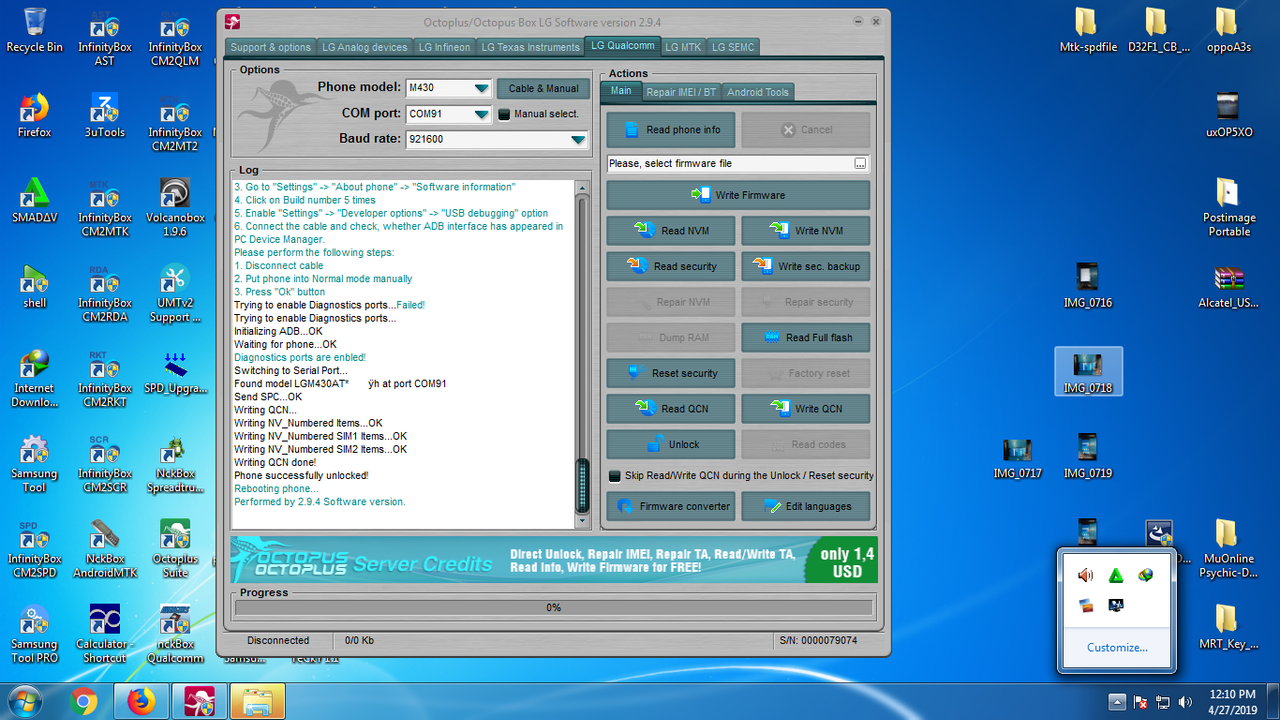This screenshot has height=720, width=1280.
Task: Browse for firmware file with ellipsis button
Action: click(860, 163)
